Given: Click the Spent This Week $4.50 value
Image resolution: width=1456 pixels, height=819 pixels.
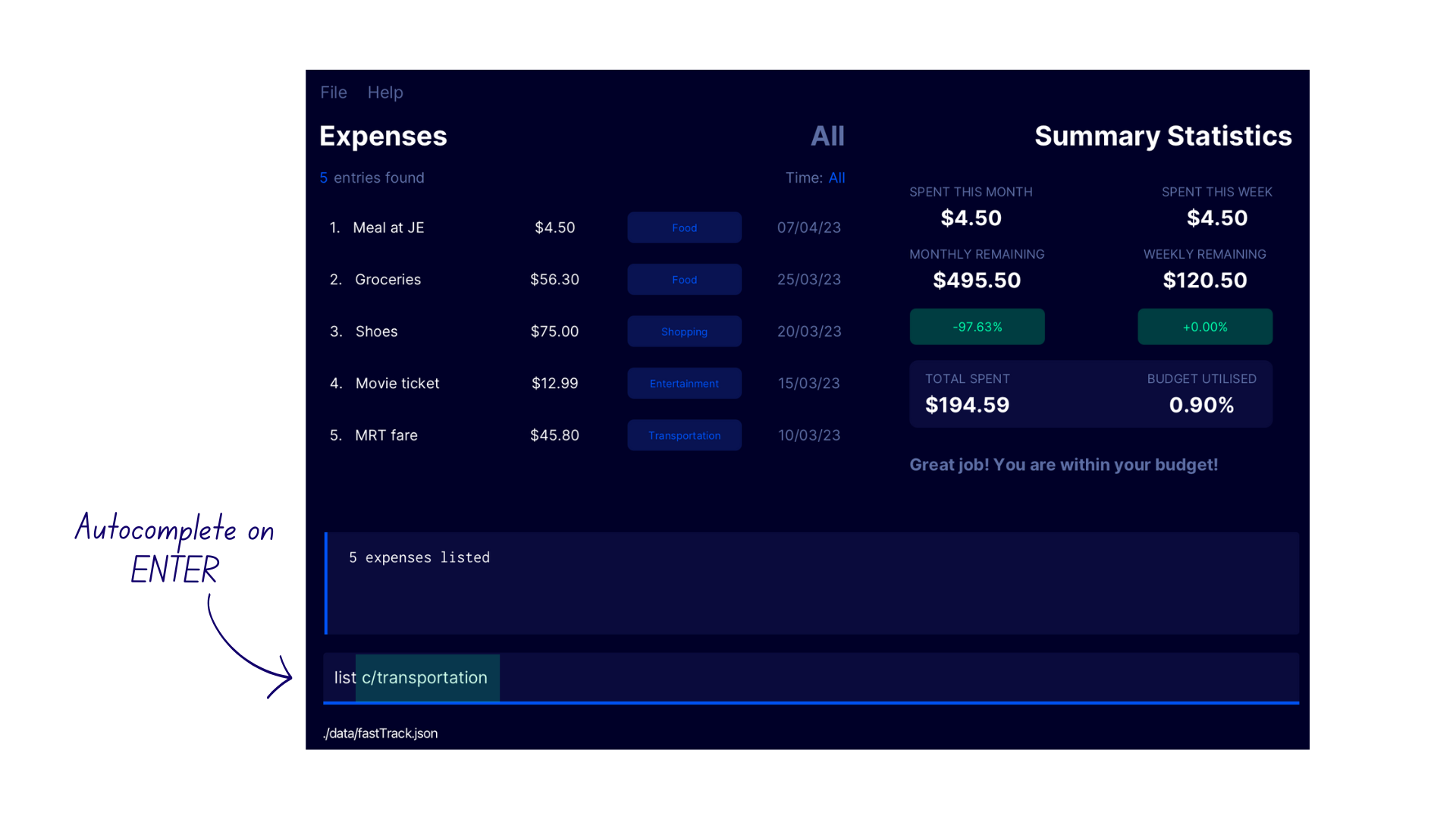Looking at the screenshot, I should 1217,218.
